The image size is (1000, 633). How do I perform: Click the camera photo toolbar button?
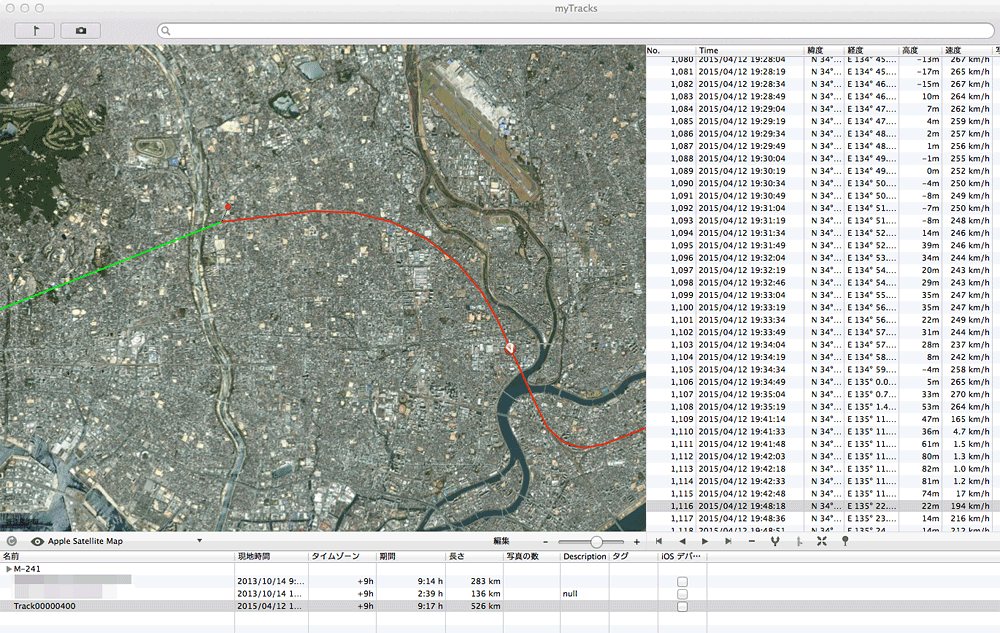tap(80, 30)
